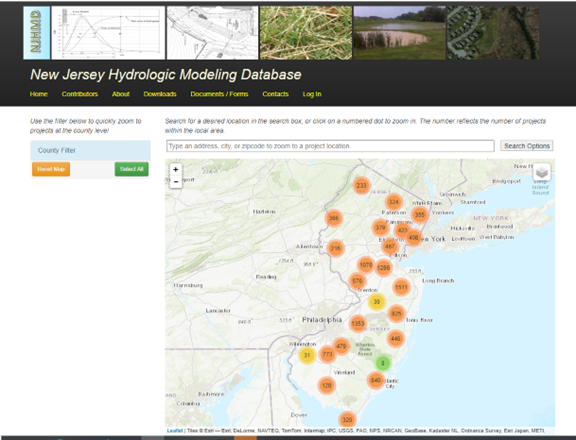Click the pond photo in header

(399, 33)
